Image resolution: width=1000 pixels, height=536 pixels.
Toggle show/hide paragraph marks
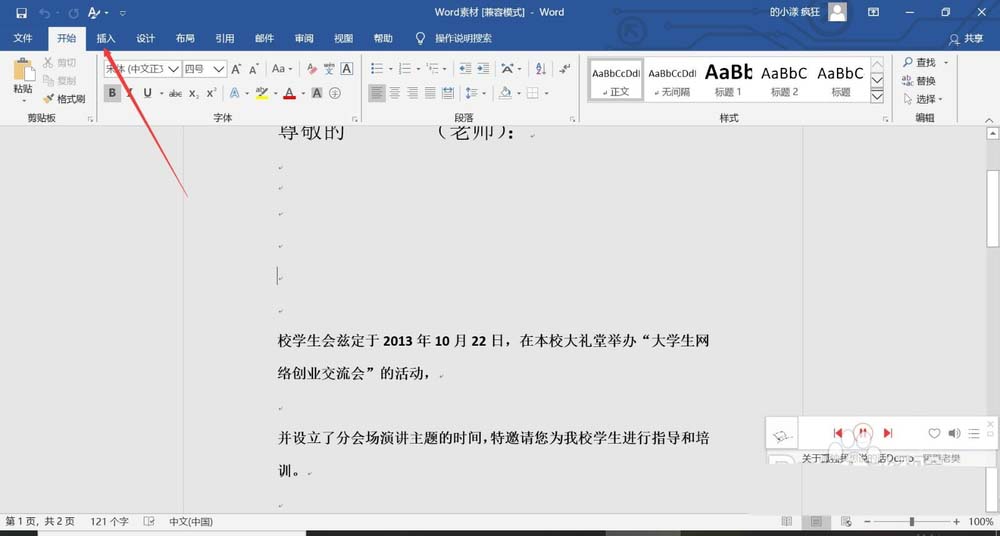coord(564,69)
